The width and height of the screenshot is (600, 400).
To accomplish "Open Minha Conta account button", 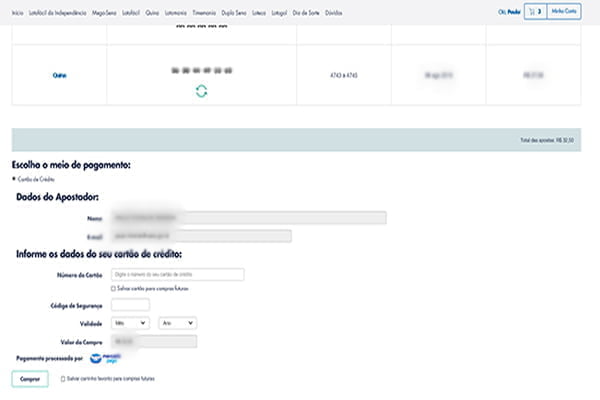I will pos(565,12).
